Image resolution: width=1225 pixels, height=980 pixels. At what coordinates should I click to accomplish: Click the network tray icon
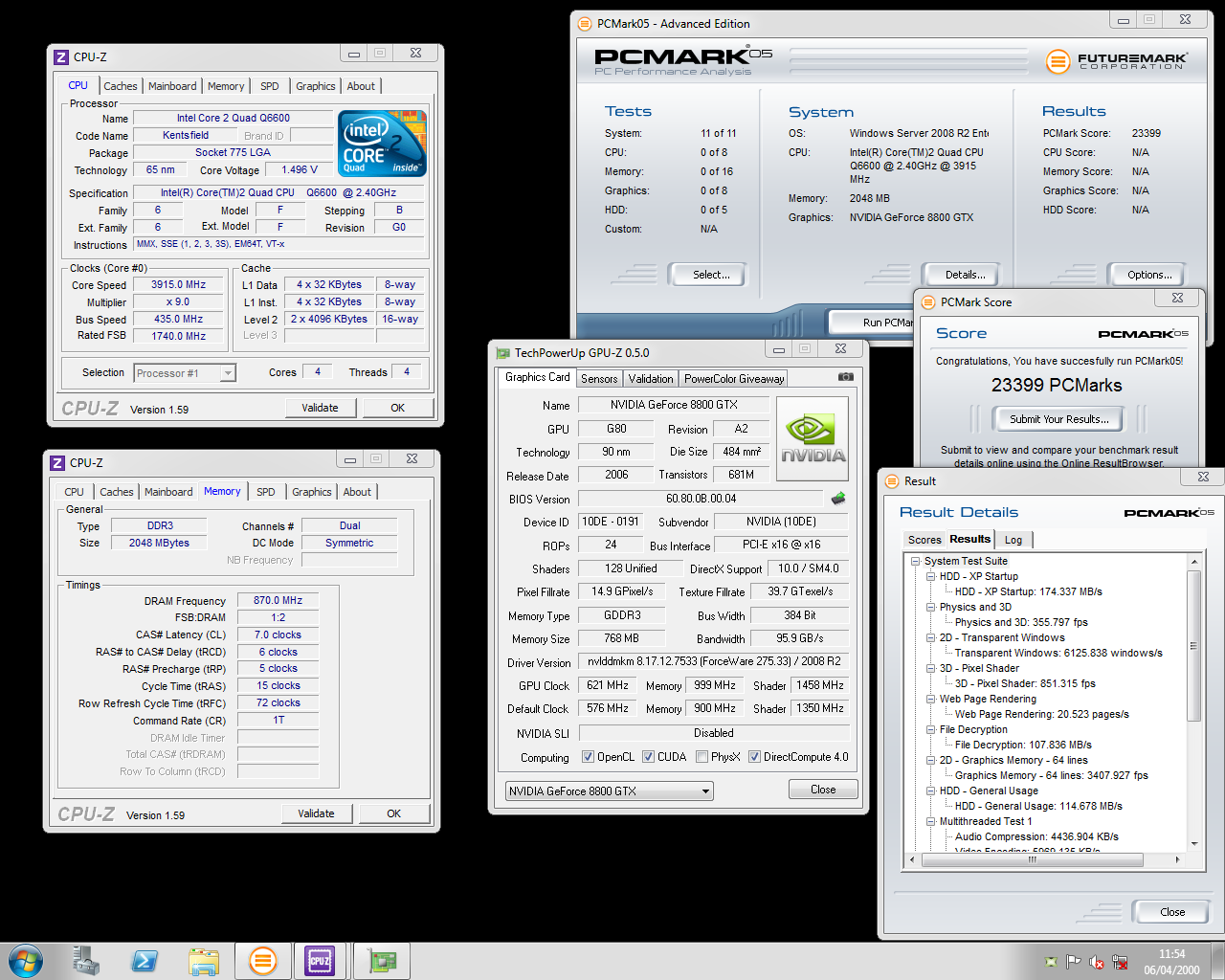[x=1120, y=962]
